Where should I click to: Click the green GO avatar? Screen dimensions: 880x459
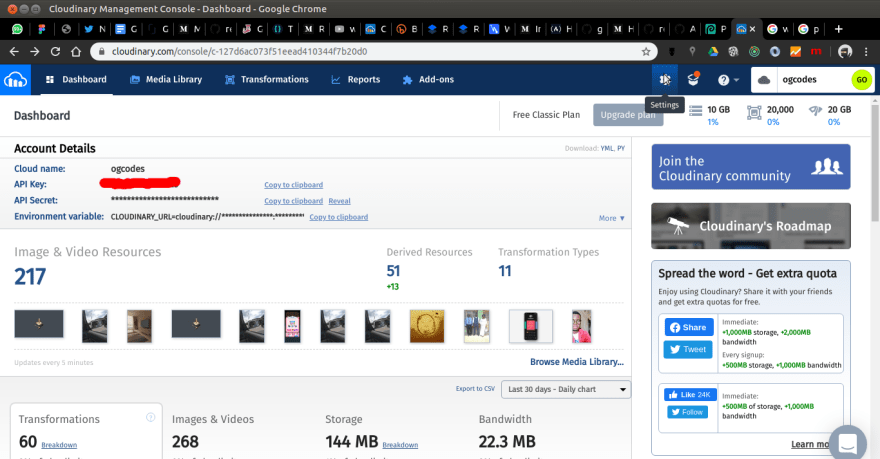861,80
